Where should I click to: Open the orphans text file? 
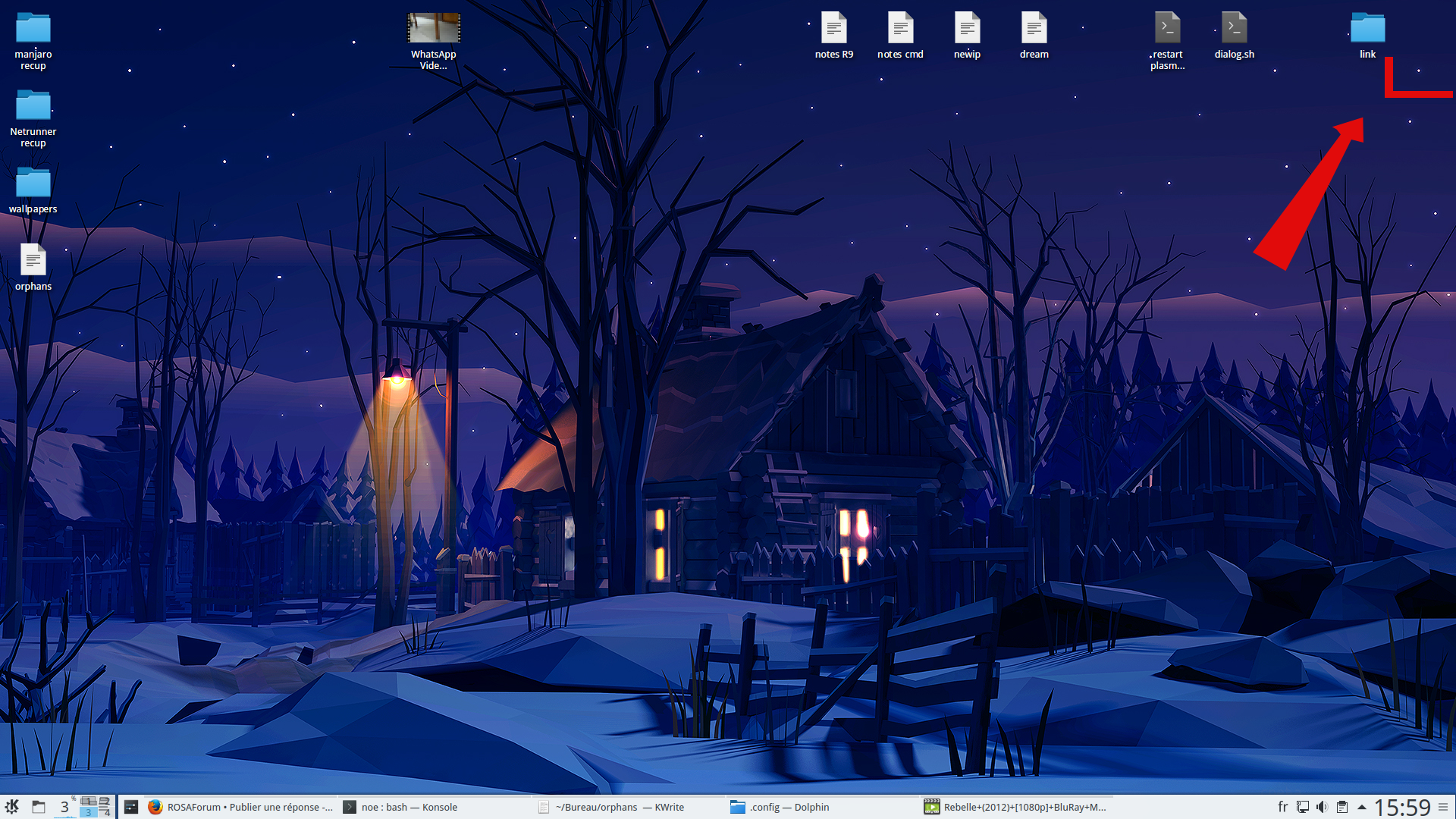pos(33,261)
